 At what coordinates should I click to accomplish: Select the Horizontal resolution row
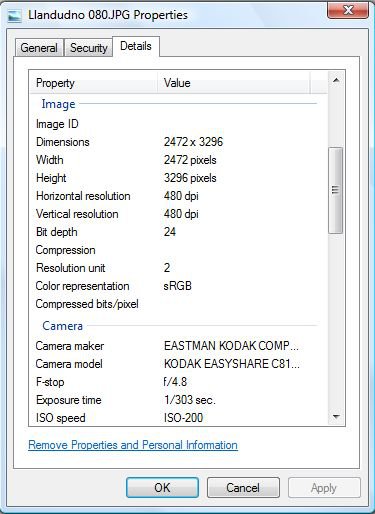[179, 196]
